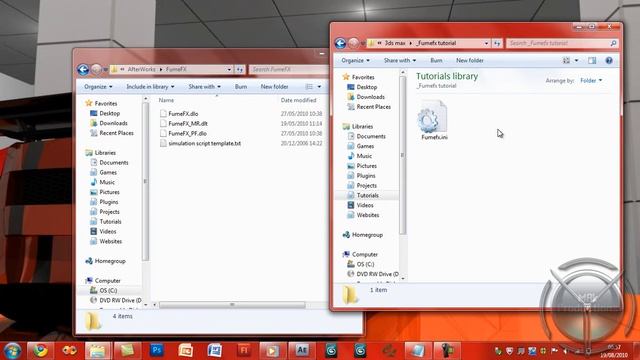
Task: Select simulation script template.txt file
Action: [204, 143]
